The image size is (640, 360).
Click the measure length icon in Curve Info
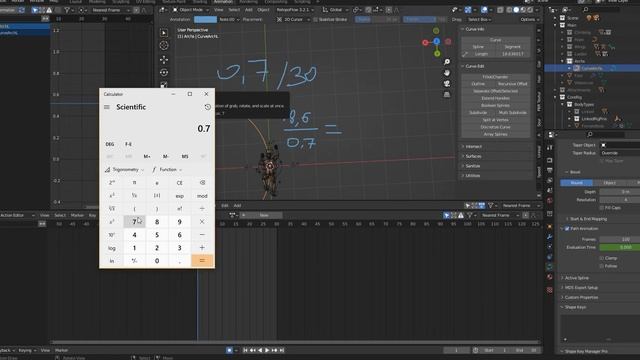pyautogui.click(x=465, y=54)
